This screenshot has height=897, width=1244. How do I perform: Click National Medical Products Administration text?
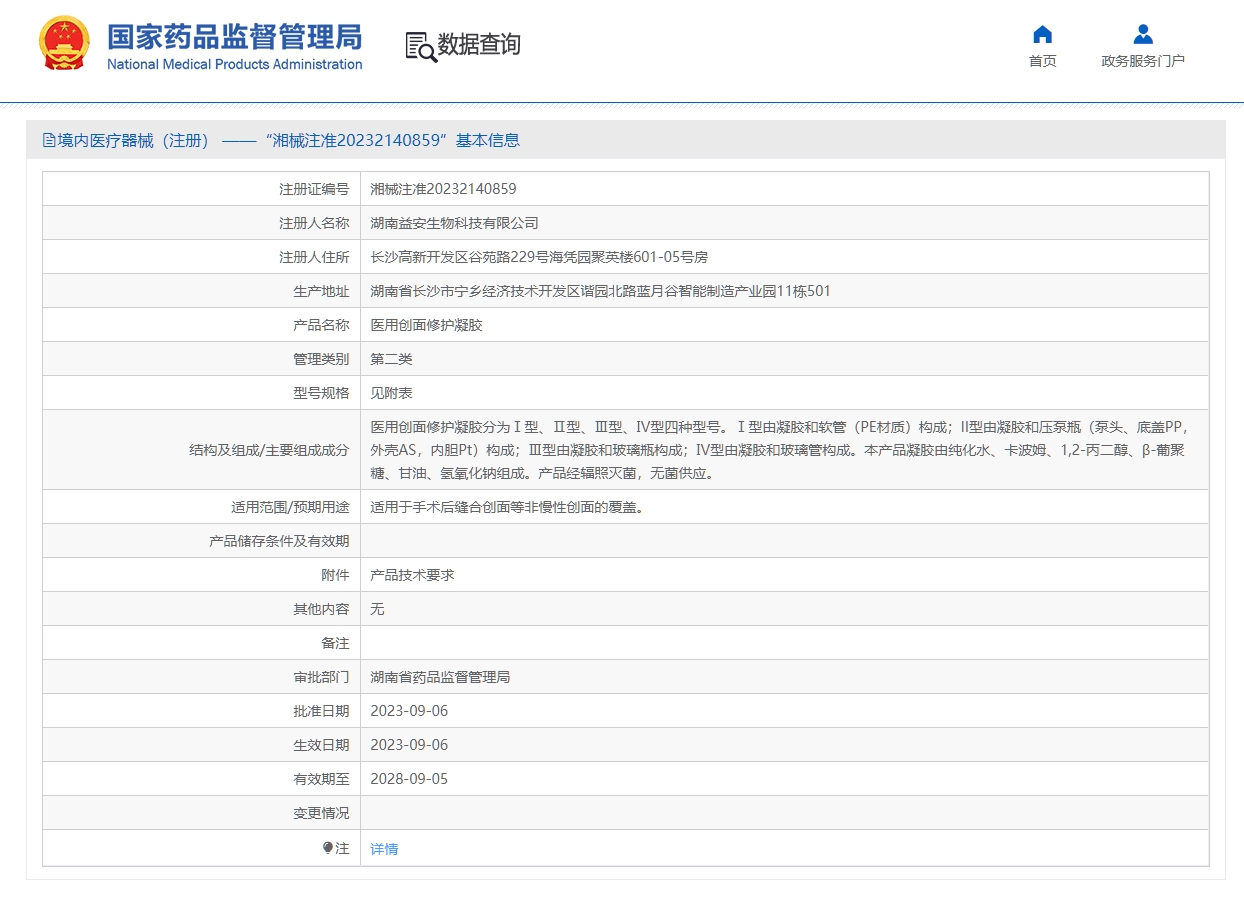[x=235, y=64]
